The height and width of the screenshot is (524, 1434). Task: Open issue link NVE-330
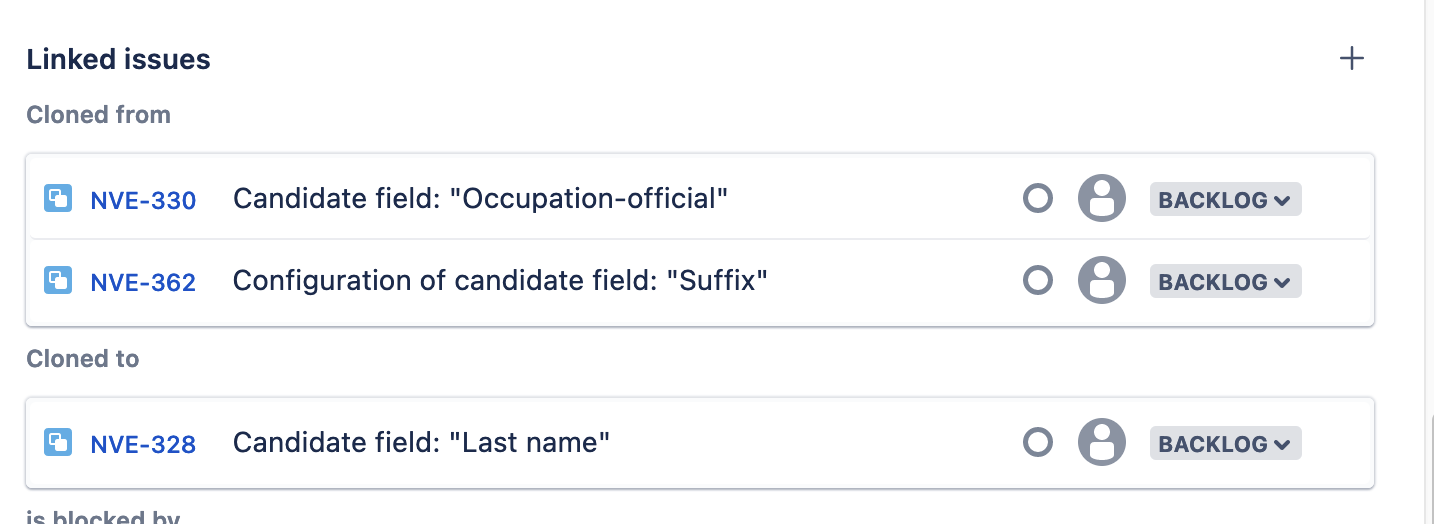(x=143, y=200)
